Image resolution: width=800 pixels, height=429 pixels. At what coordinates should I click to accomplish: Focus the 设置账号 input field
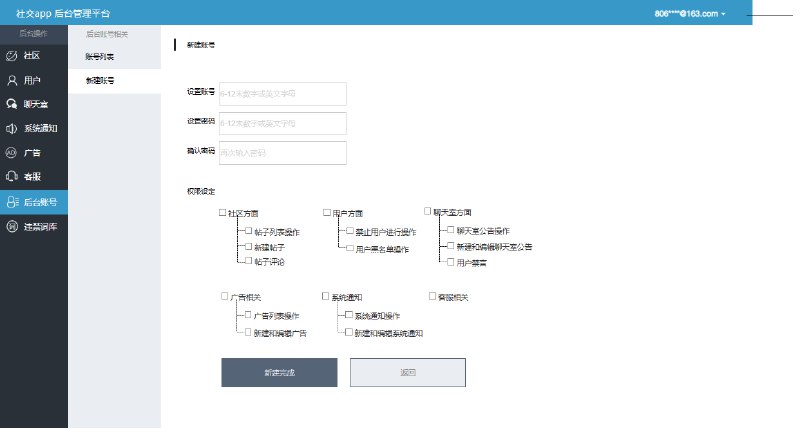(x=283, y=94)
